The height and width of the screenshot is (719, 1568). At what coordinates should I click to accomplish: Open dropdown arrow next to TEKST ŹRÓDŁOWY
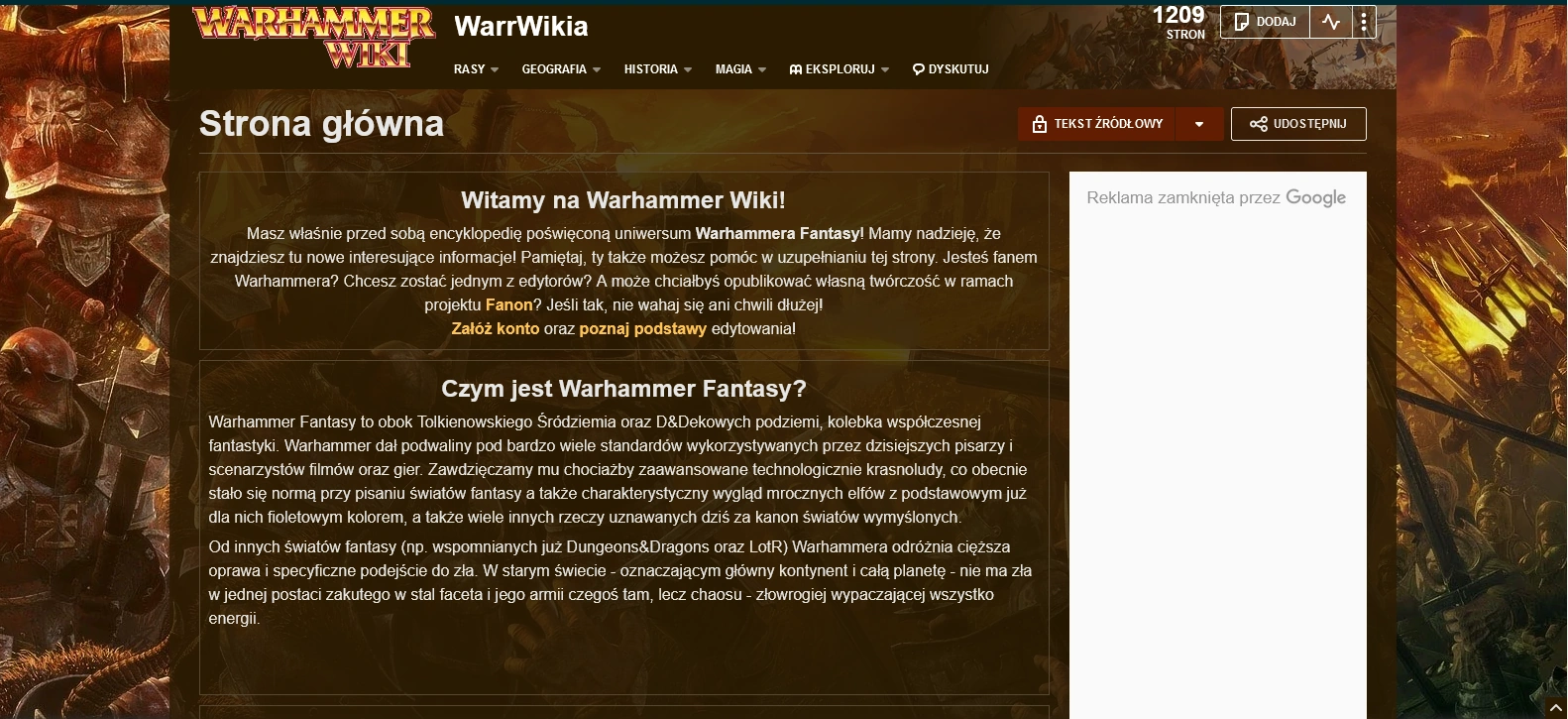pyautogui.click(x=1199, y=124)
